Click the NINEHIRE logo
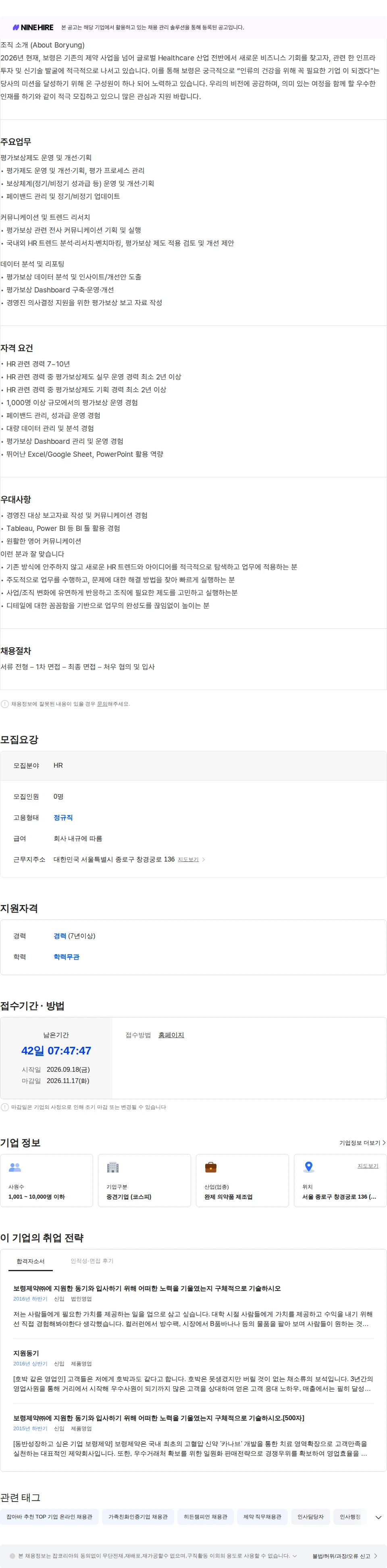Image resolution: width=387 pixels, height=1568 pixels. (x=33, y=27)
